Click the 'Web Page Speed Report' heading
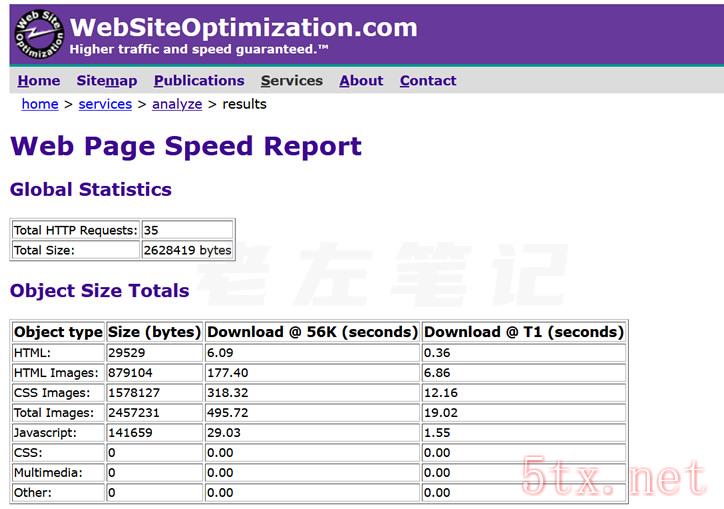 pos(186,146)
